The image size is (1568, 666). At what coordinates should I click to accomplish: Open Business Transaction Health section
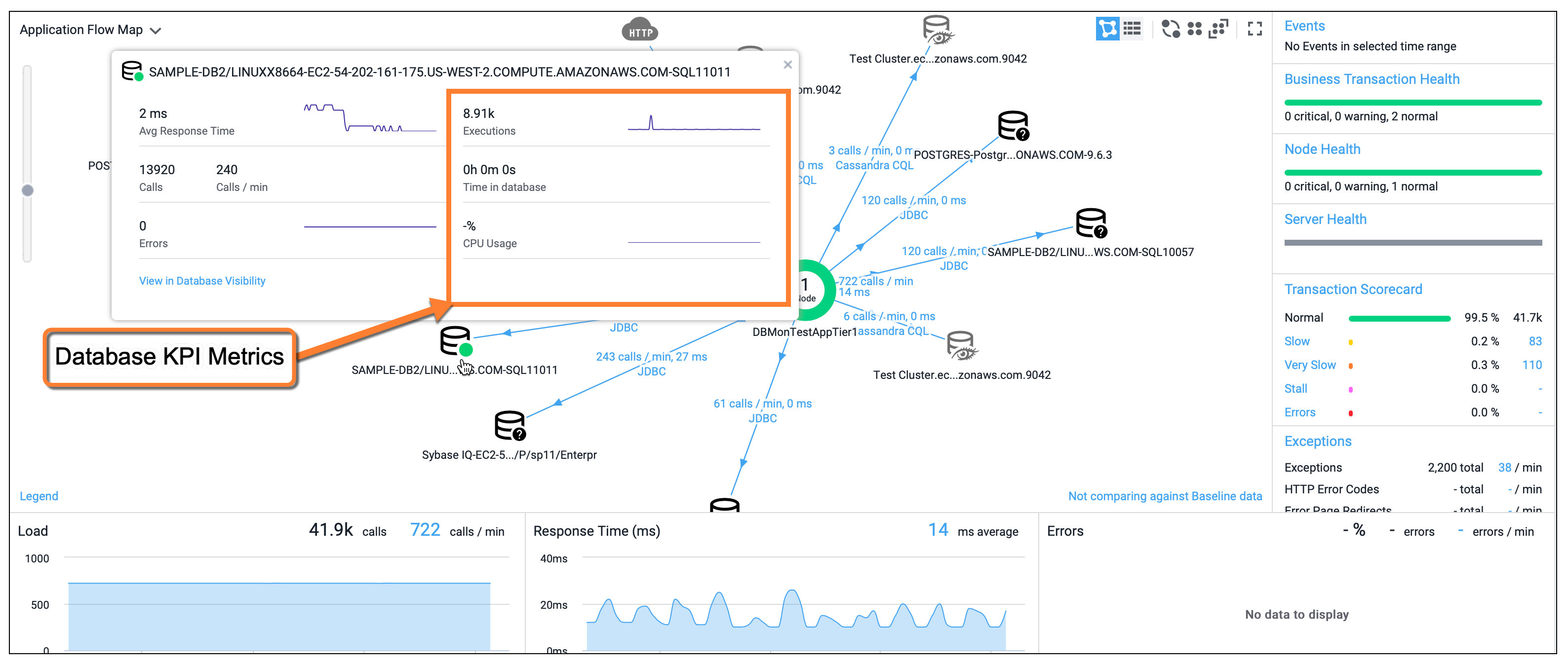point(1372,79)
